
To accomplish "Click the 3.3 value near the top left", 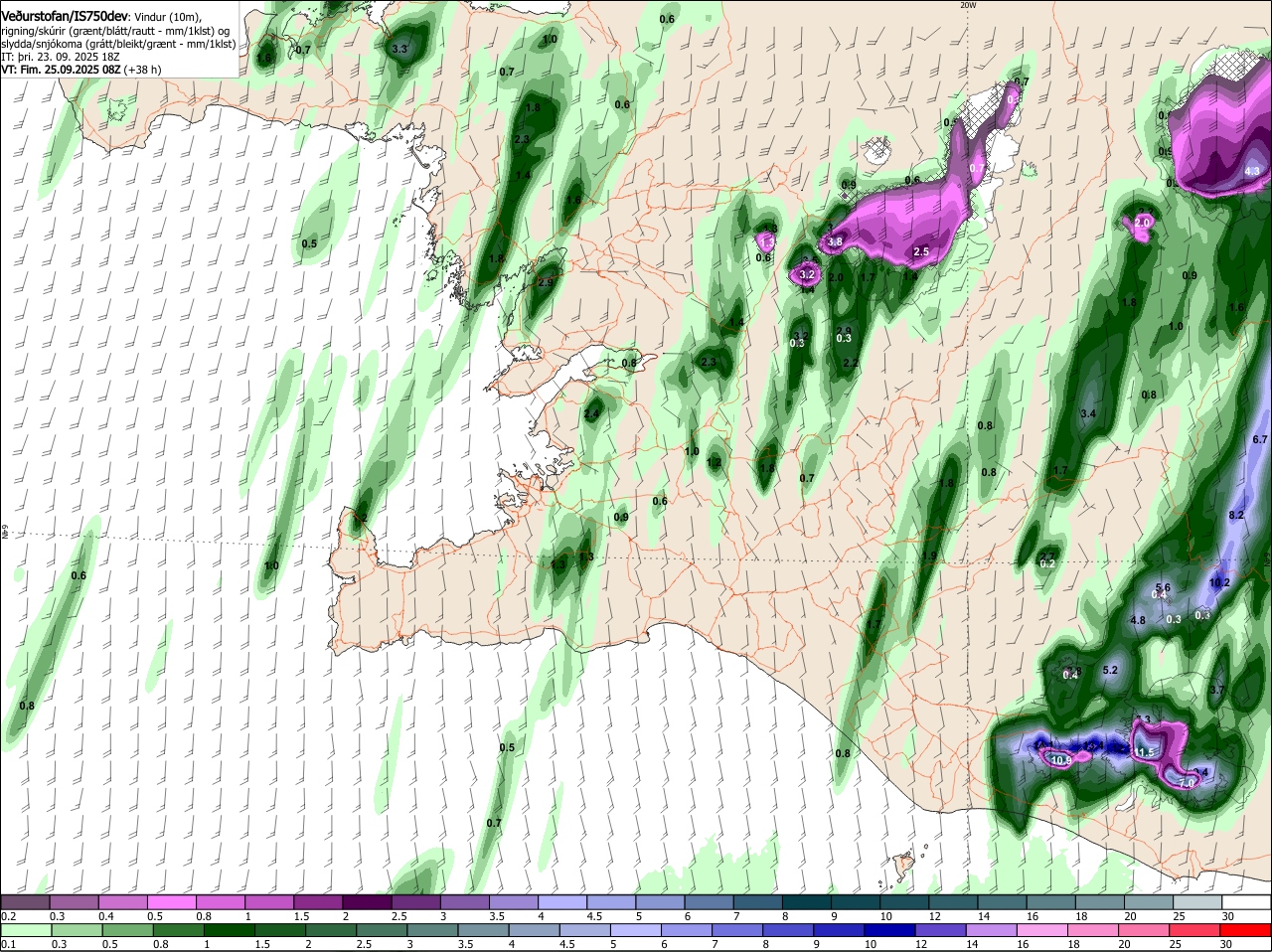I will (x=400, y=48).
